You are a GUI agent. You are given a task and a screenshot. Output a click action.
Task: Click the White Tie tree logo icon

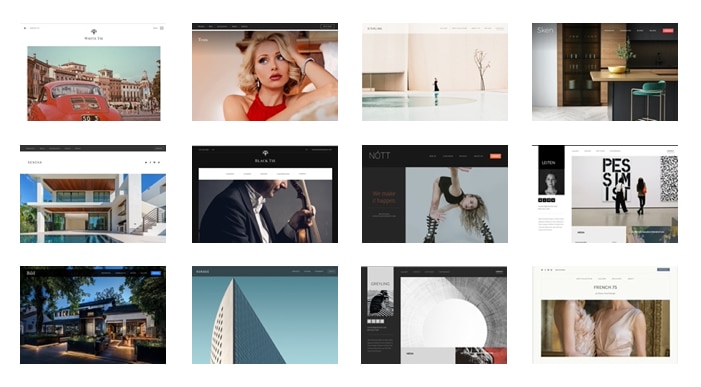click(93, 32)
